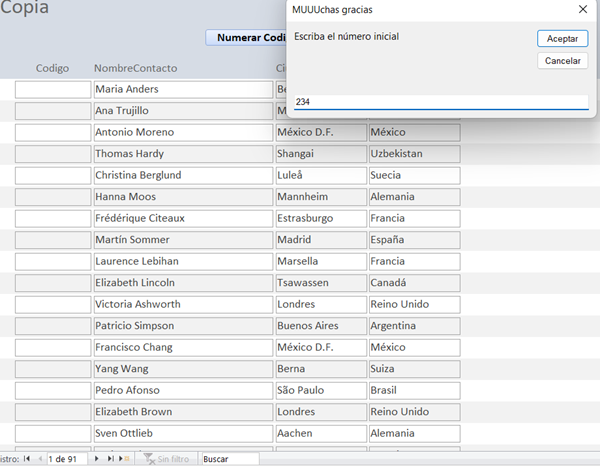The width and height of the screenshot is (600, 466).
Task: Select empty Codigo field for Sven Ottlieb
Action: [x=53, y=433]
